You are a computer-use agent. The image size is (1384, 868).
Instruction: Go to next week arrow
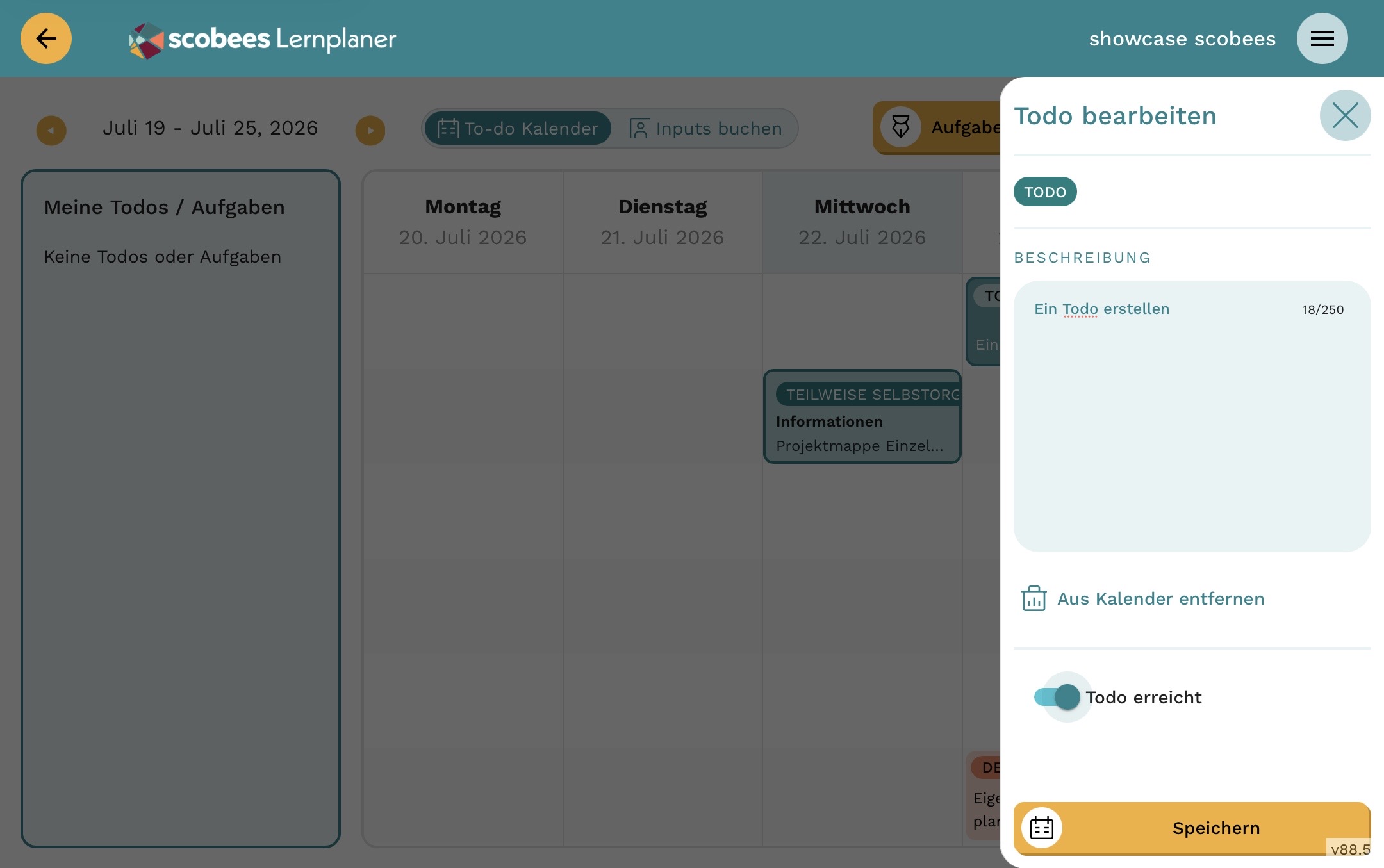point(370,130)
